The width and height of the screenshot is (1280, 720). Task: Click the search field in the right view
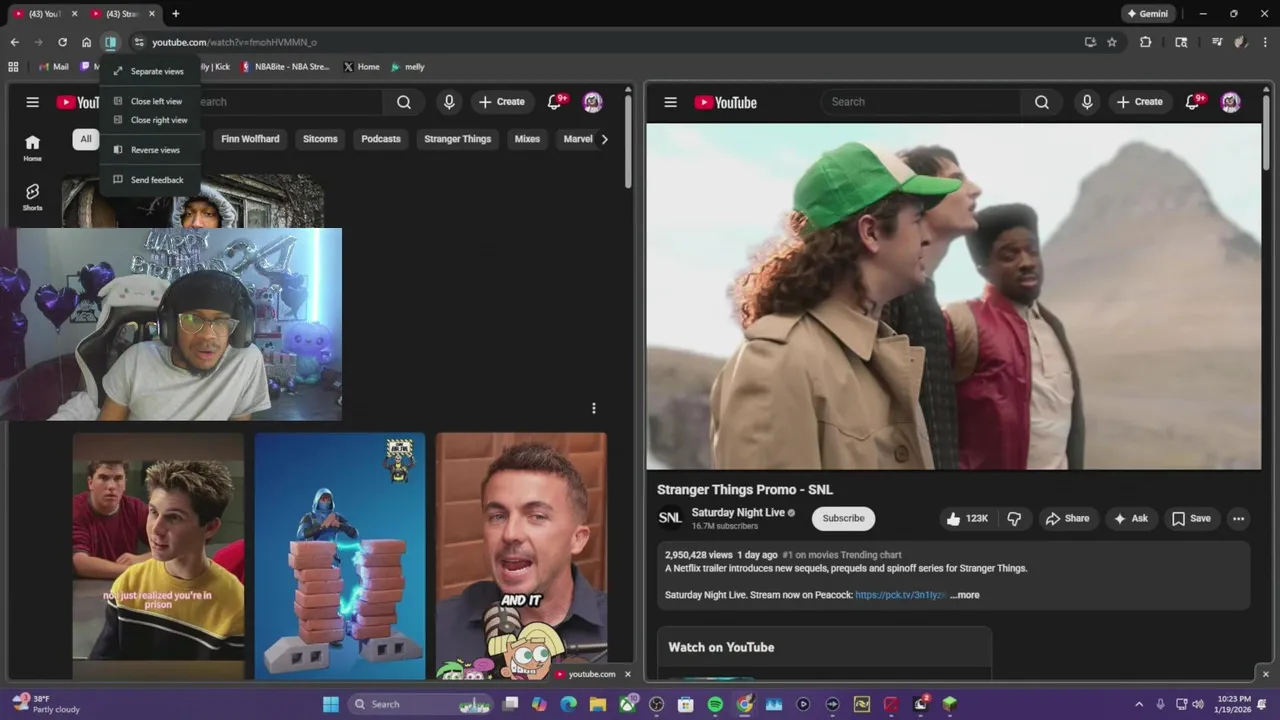click(x=920, y=102)
